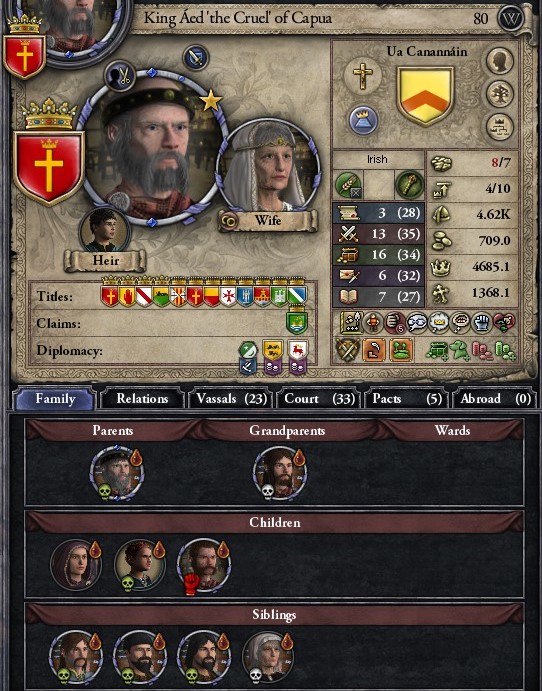Open the barber shop scissors icon
This screenshot has height=691, width=542.
coord(120,76)
